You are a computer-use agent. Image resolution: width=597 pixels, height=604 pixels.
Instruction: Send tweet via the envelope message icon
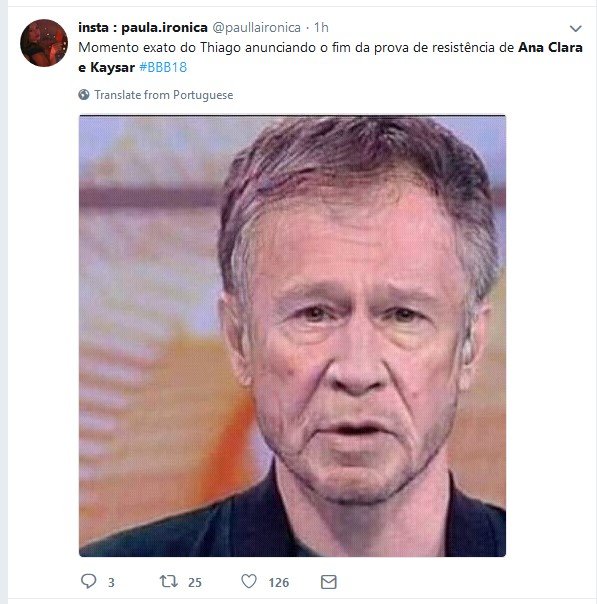(329, 582)
